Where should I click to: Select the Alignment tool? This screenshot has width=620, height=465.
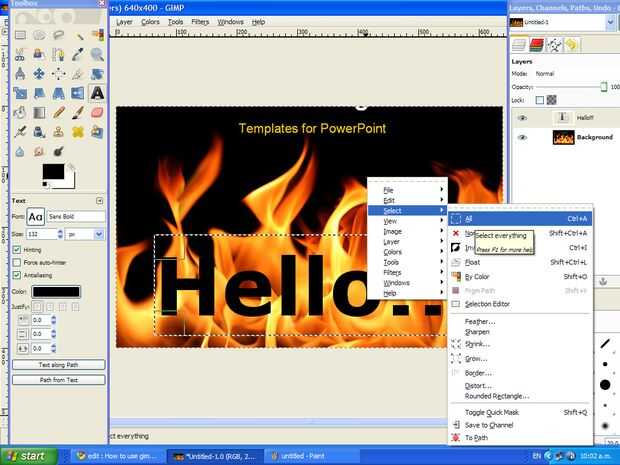click(x=59, y=74)
